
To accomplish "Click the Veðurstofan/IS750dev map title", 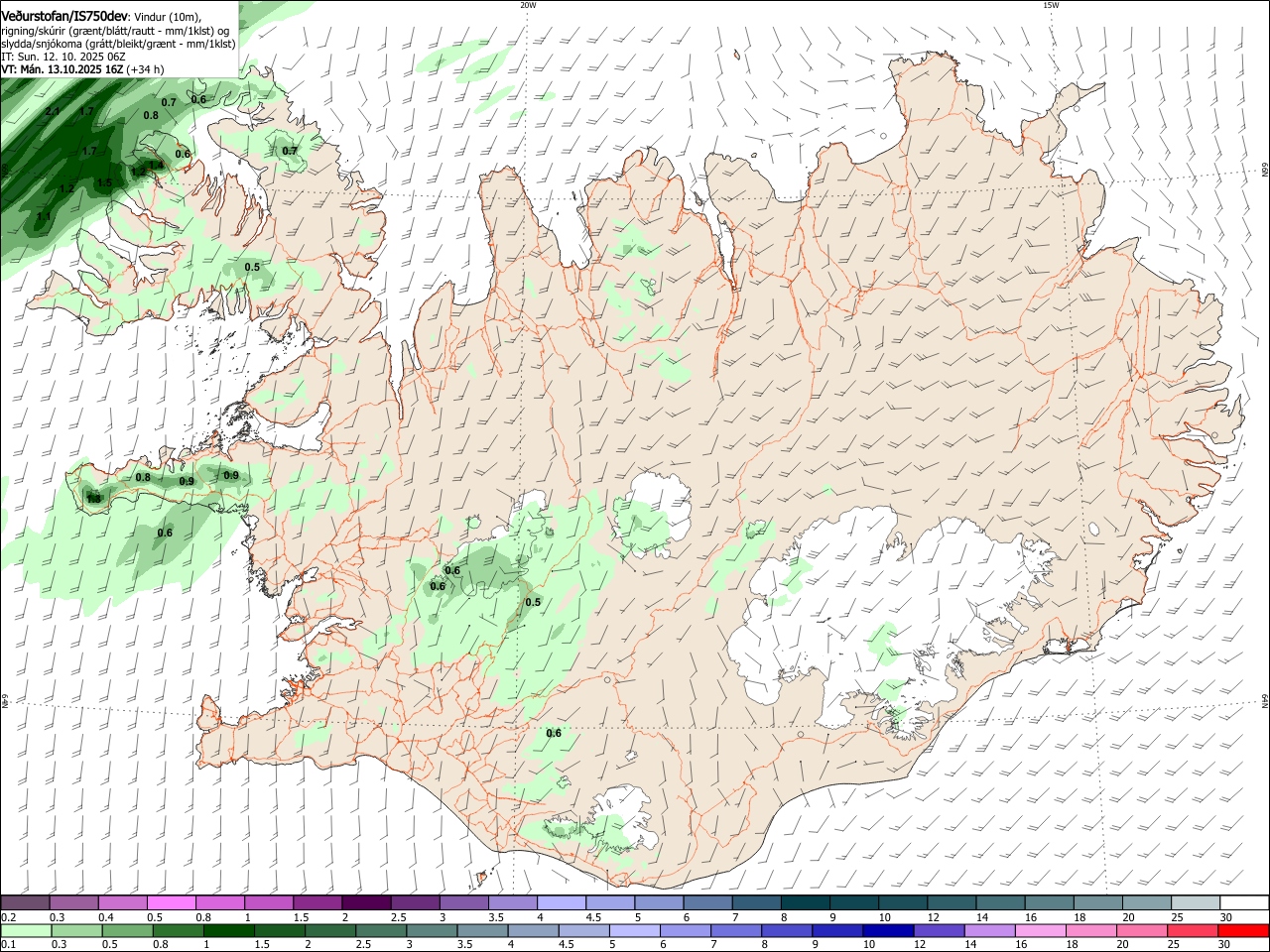I will pos(65,17).
